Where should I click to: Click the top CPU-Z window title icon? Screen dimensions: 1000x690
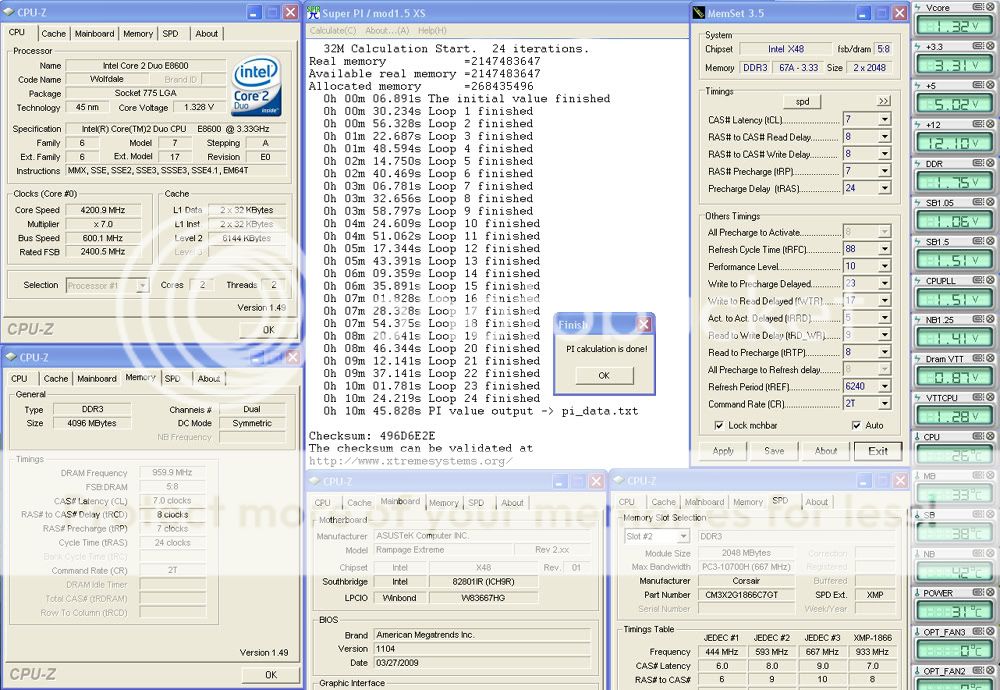tap(9, 12)
